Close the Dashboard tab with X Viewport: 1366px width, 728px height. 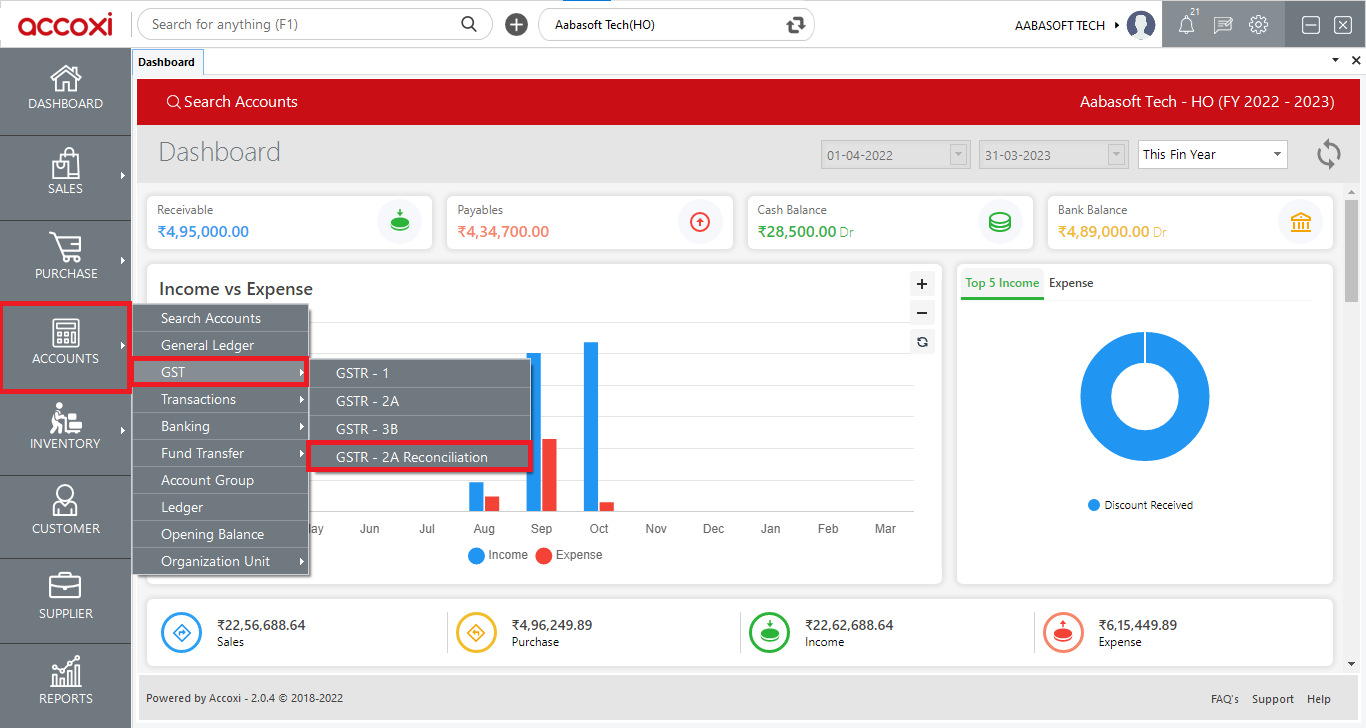(1356, 61)
